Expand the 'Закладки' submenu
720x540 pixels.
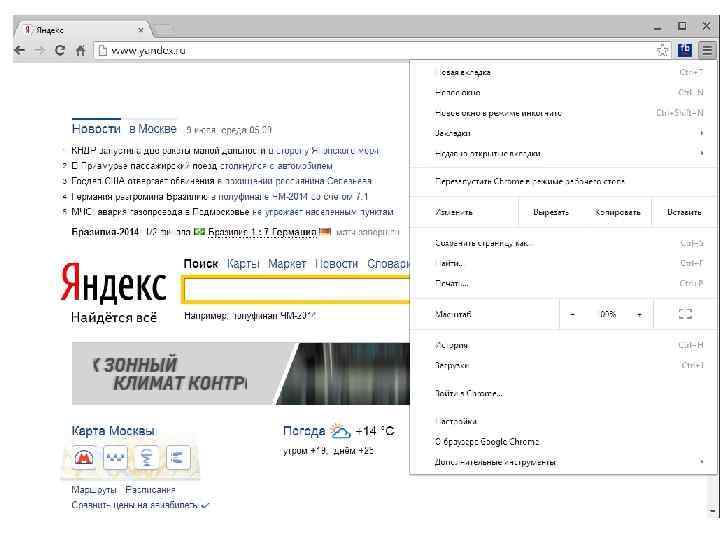(564, 133)
